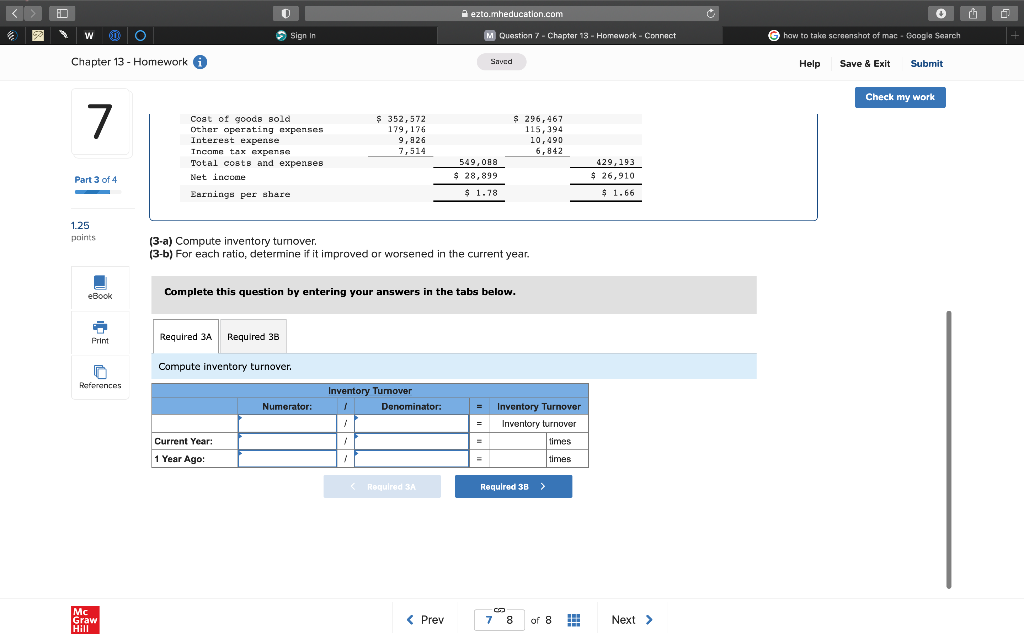
Task: Select question number 7 in pager
Action: tap(488, 620)
